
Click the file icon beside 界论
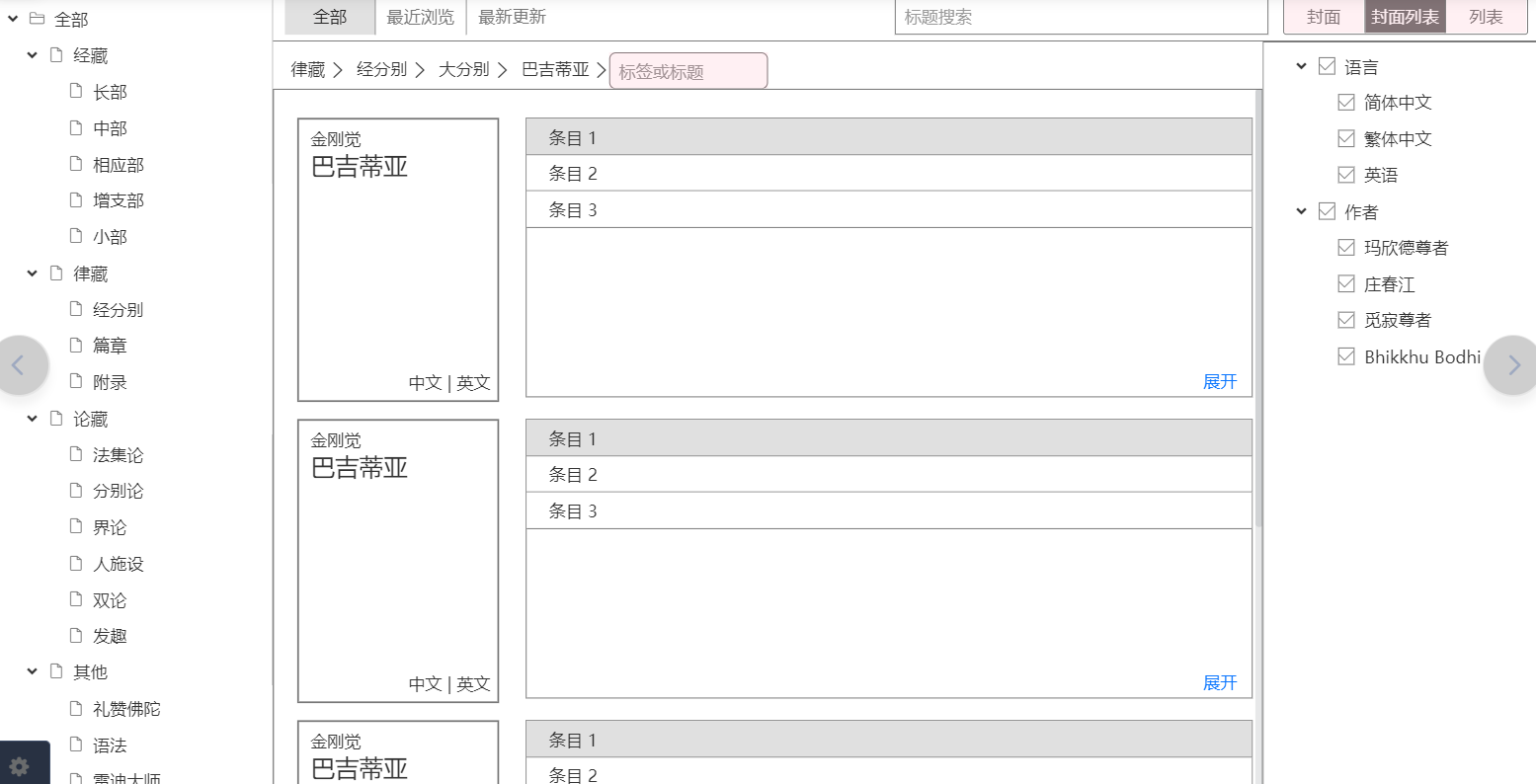(x=76, y=526)
